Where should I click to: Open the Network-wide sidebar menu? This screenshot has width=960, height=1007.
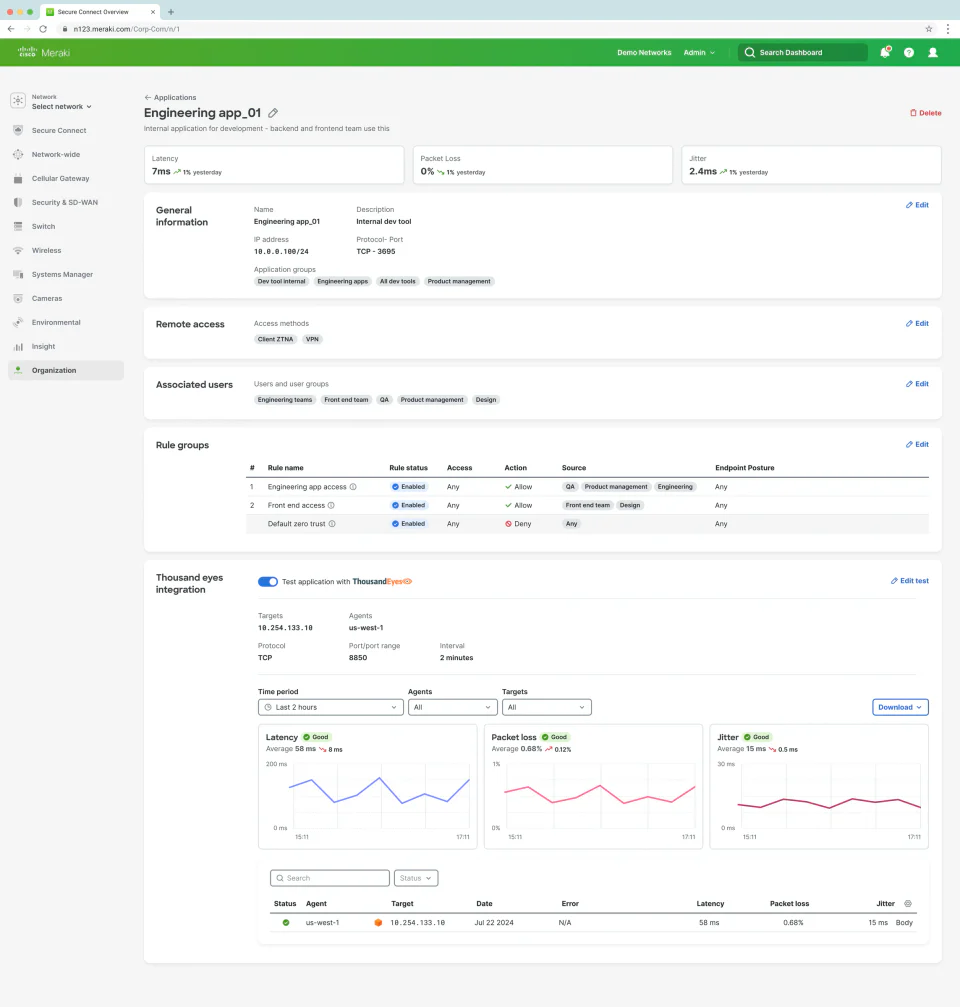pos(56,154)
